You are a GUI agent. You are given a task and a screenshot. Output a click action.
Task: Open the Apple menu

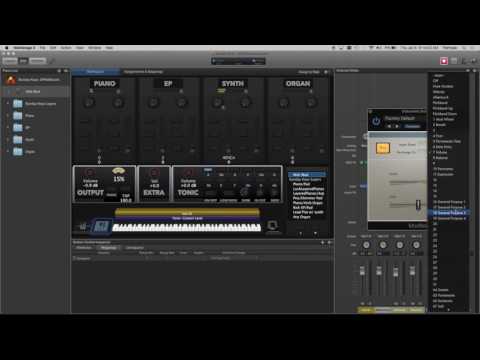pos(7,48)
